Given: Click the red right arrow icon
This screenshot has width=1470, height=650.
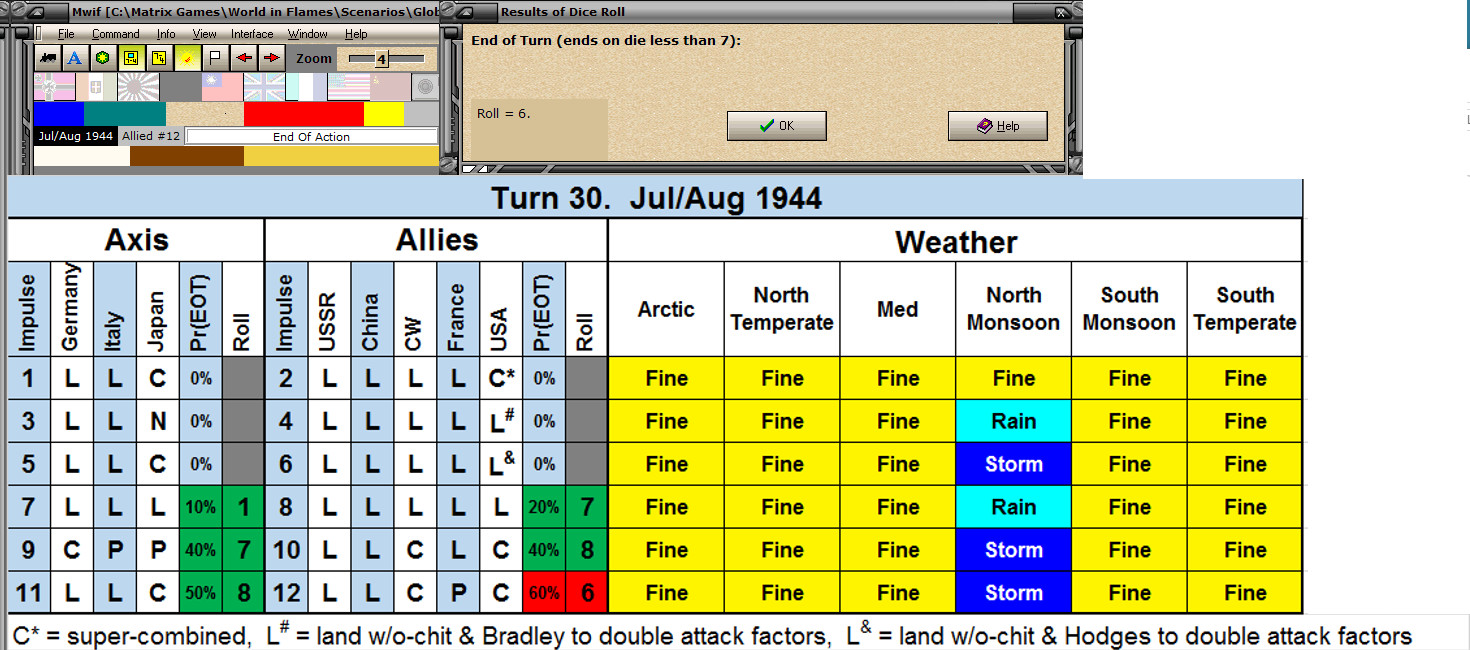Looking at the screenshot, I should pyautogui.click(x=272, y=58).
